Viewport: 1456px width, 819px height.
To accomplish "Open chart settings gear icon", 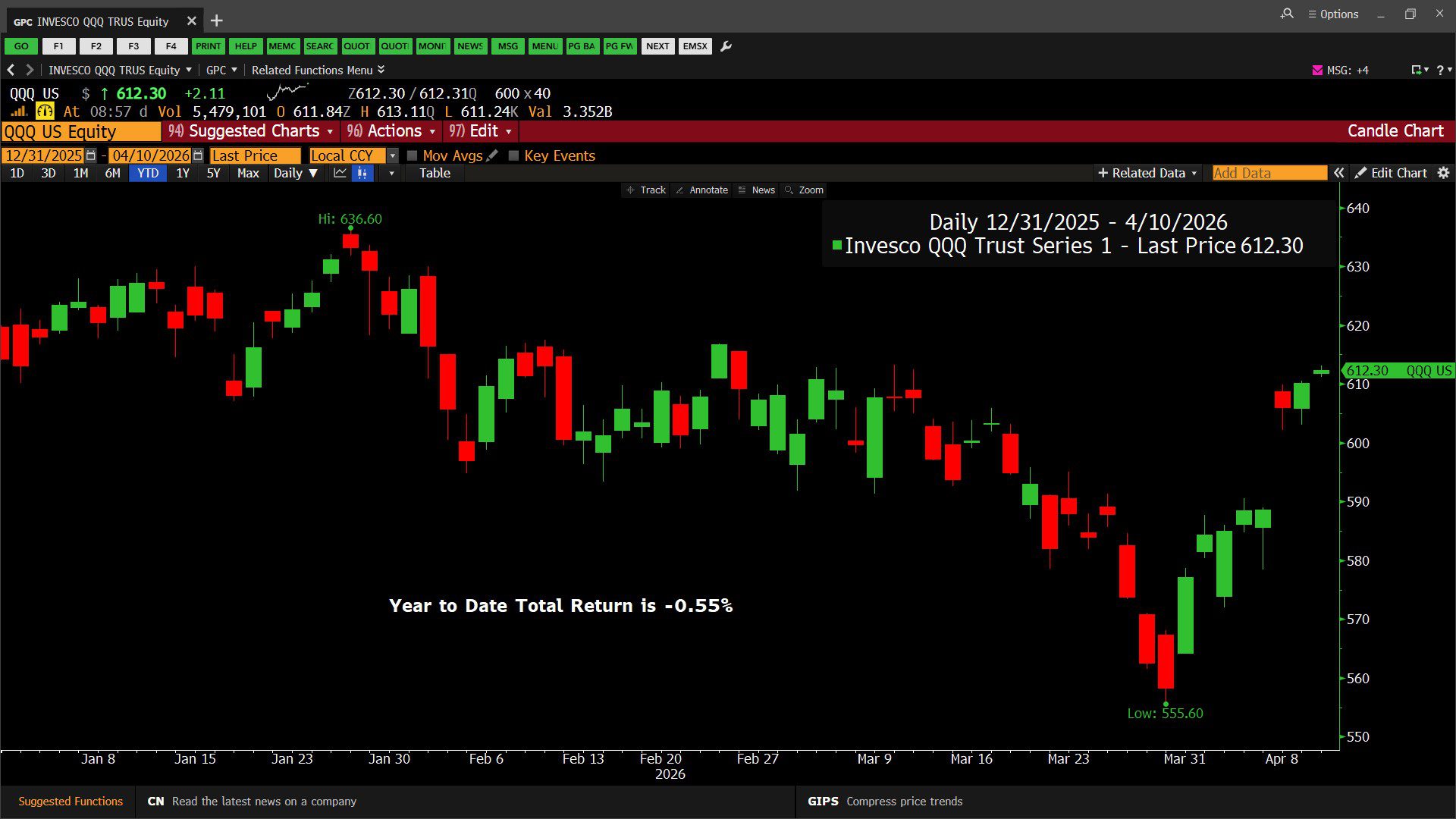I will click(1443, 173).
